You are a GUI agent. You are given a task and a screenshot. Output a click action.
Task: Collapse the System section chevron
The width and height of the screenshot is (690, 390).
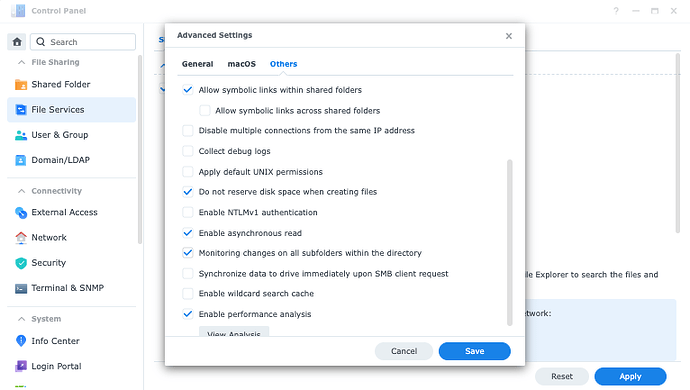[x=21, y=319]
